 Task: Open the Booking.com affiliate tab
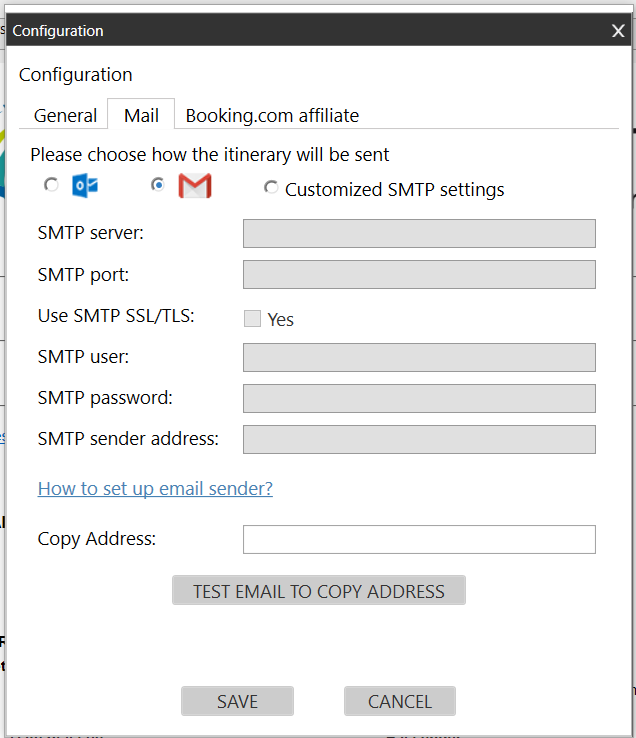tap(272, 115)
